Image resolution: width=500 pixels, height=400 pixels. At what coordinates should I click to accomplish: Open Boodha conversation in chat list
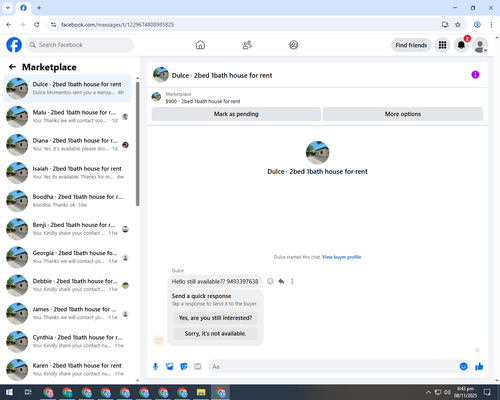(67, 201)
